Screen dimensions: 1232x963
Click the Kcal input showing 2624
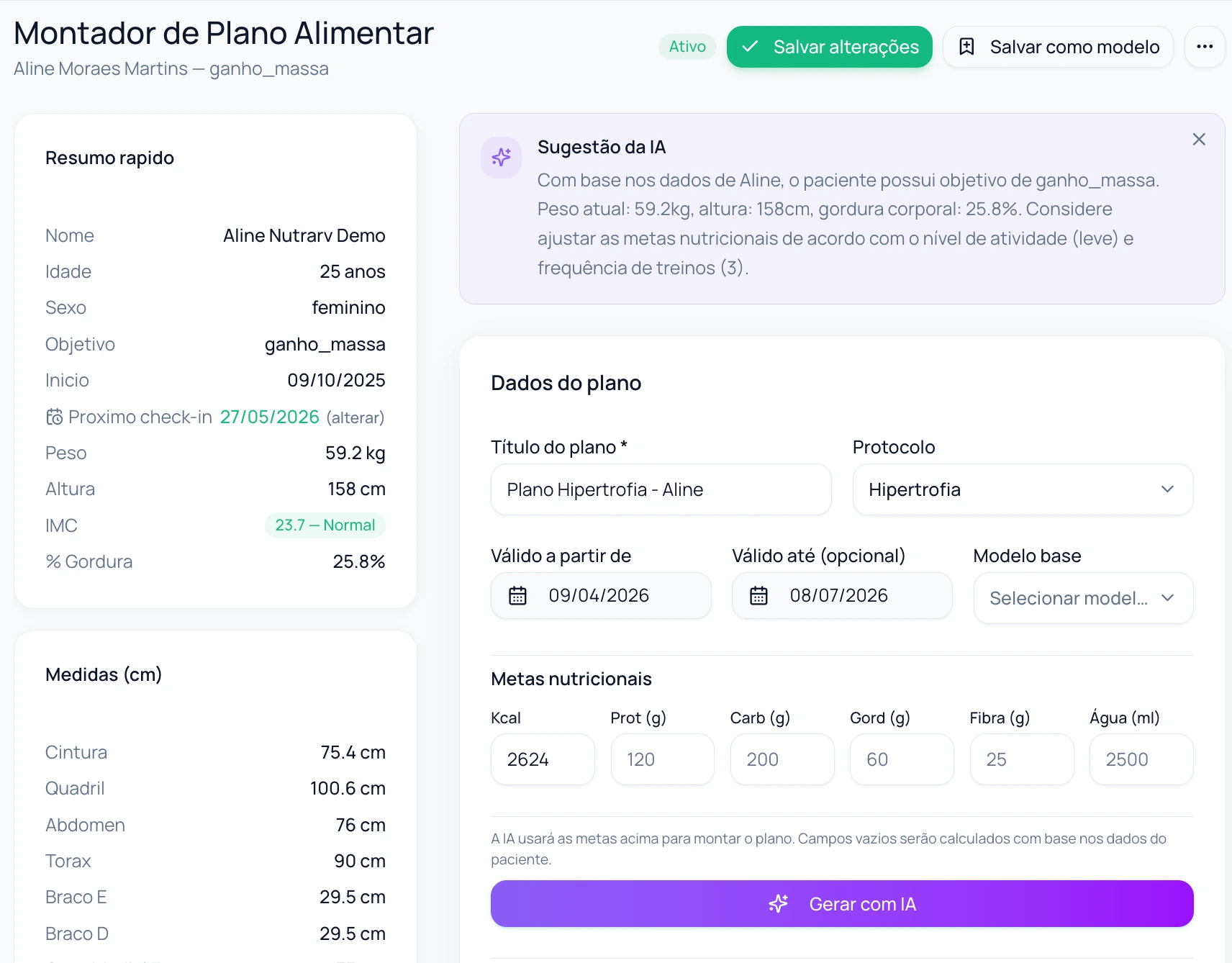pyautogui.click(x=543, y=759)
